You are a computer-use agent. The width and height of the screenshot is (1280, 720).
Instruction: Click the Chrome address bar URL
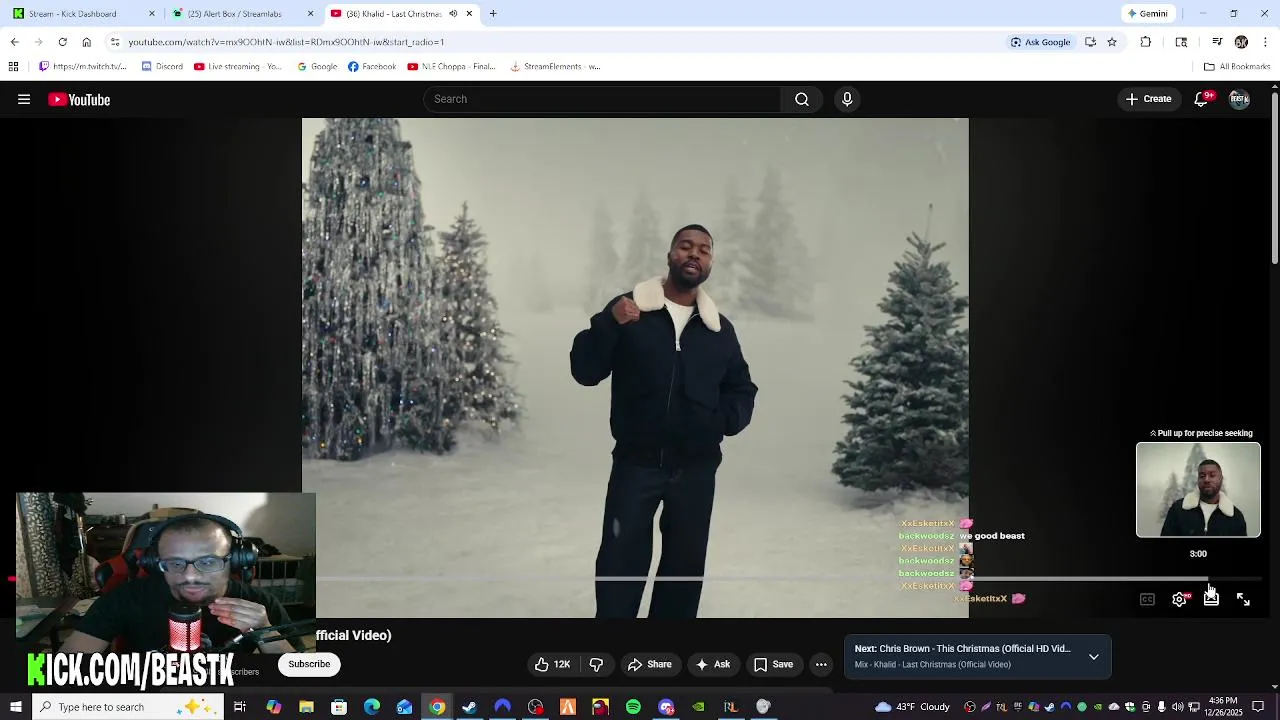pos(286,42)
